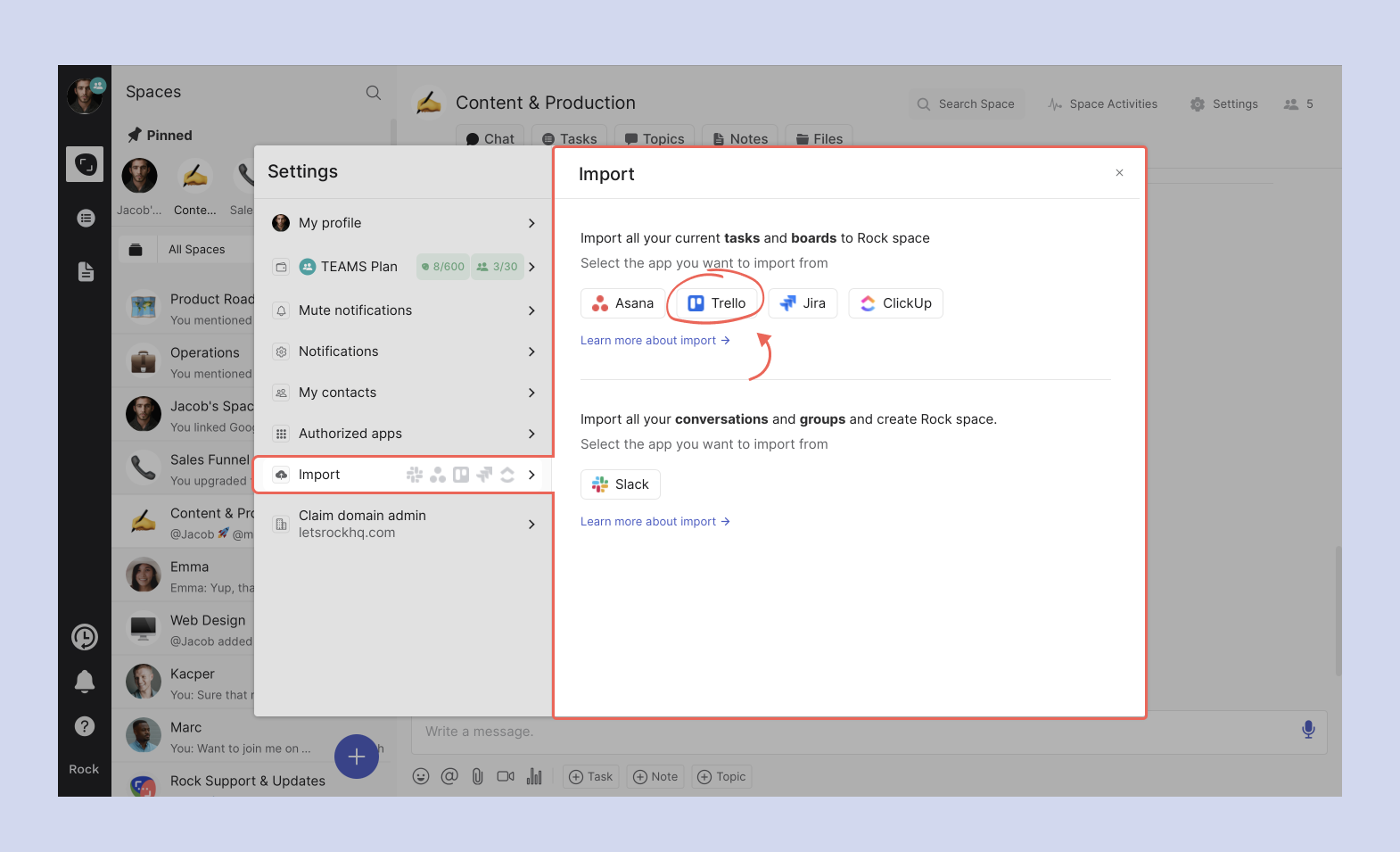Open the task list icon in sidebar
The image size is (1400, 852).
[x=86, y=218]
